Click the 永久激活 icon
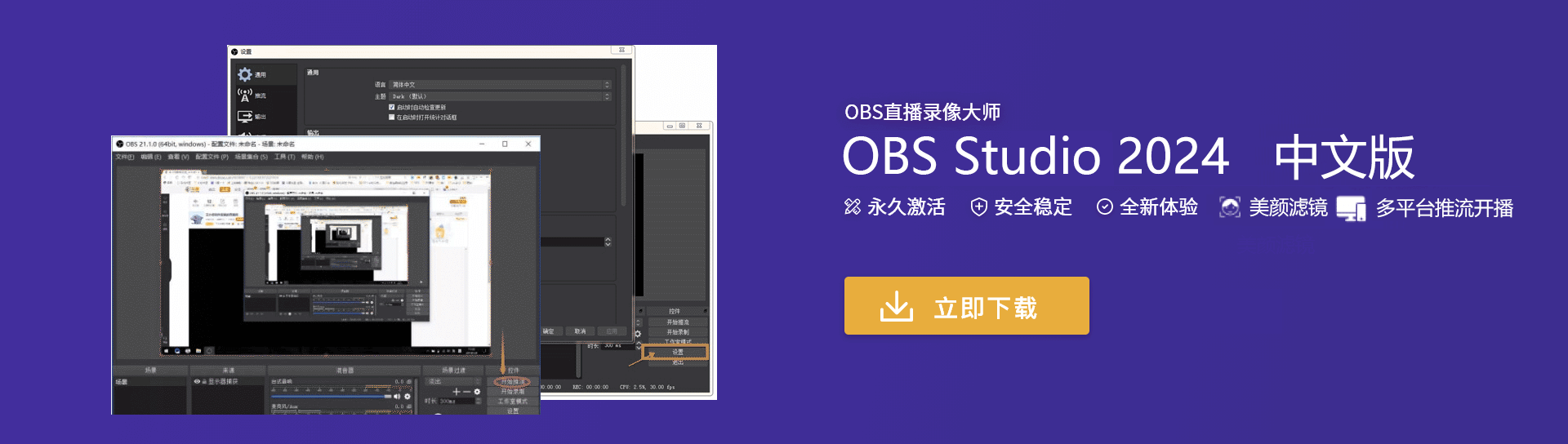1568x444 pixels. [x=853, y=207]
